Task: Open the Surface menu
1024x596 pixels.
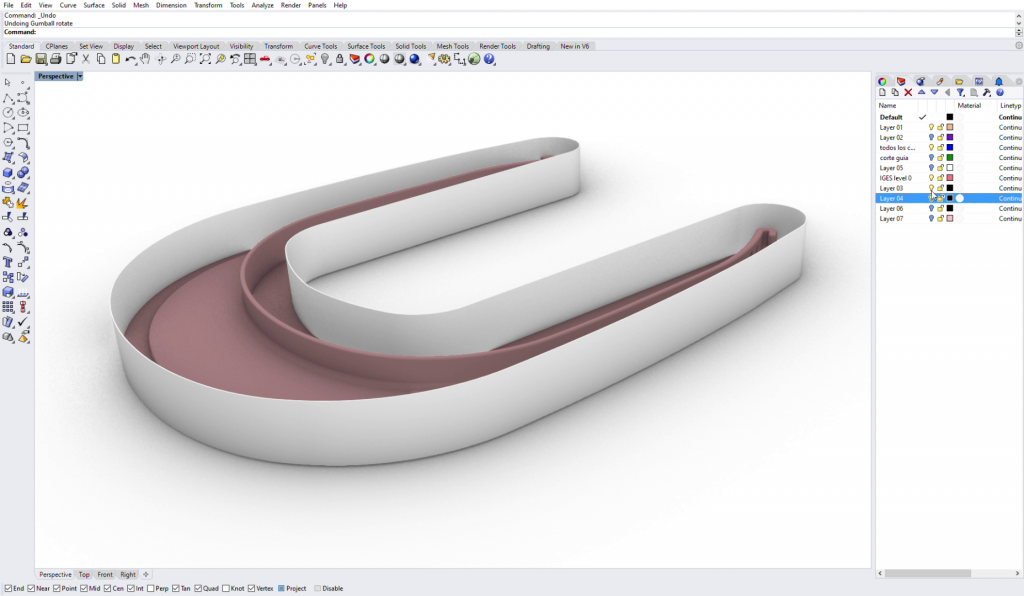Action: [x=94, y=5]
